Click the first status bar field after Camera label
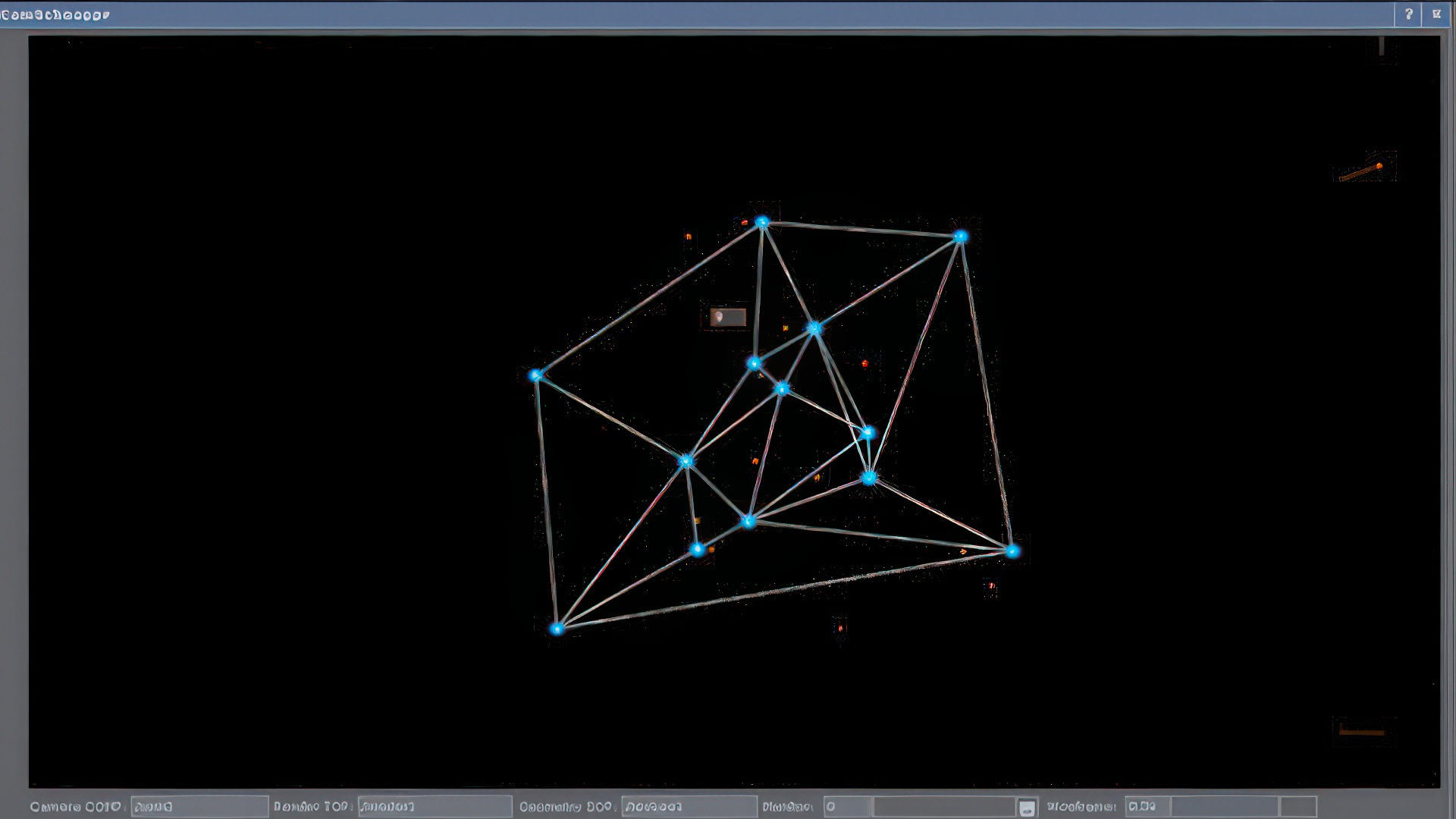This screenshot has width=1456, height=819. coord(199,807)
